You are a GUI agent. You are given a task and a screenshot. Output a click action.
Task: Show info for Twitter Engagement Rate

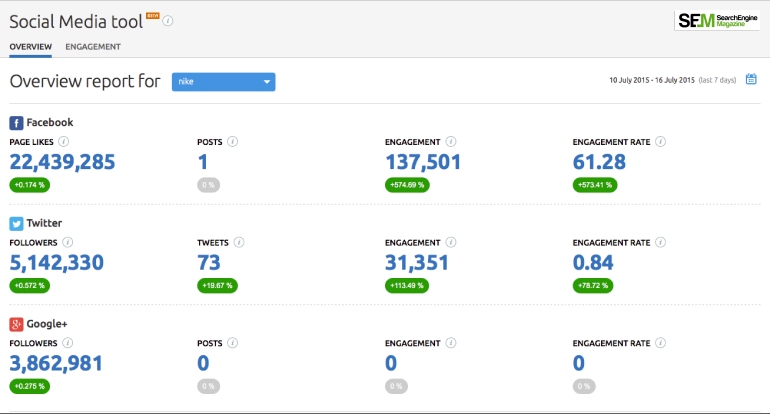[x=660, y=242]
